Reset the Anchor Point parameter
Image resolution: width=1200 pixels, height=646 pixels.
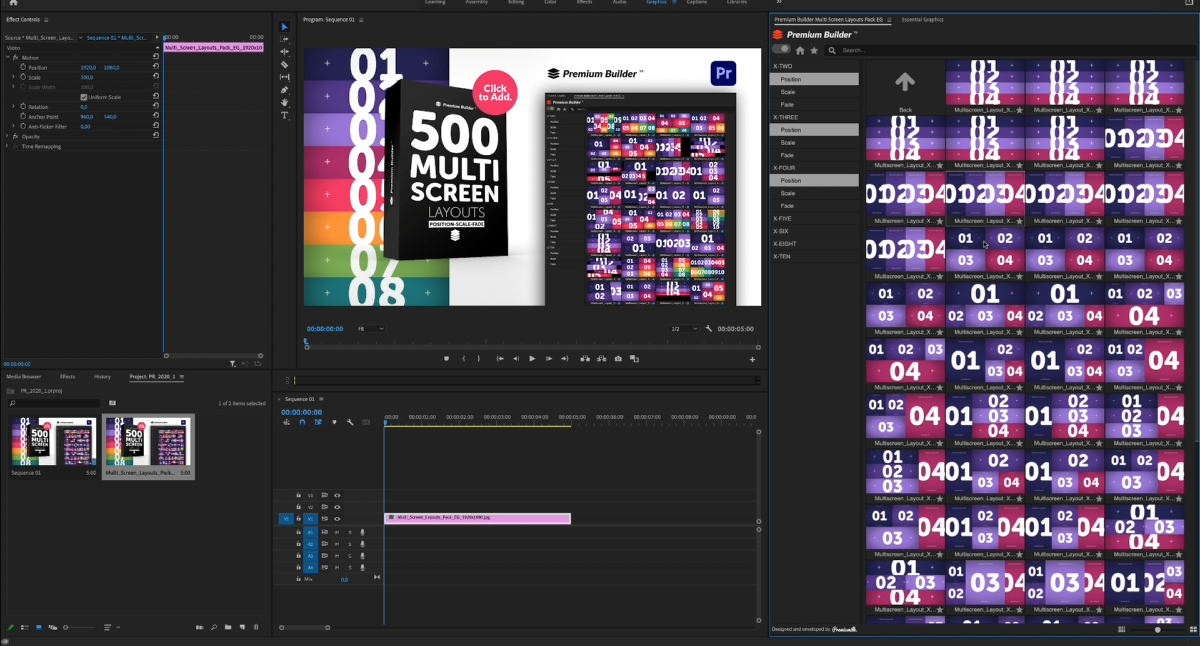tap(156, 117)
